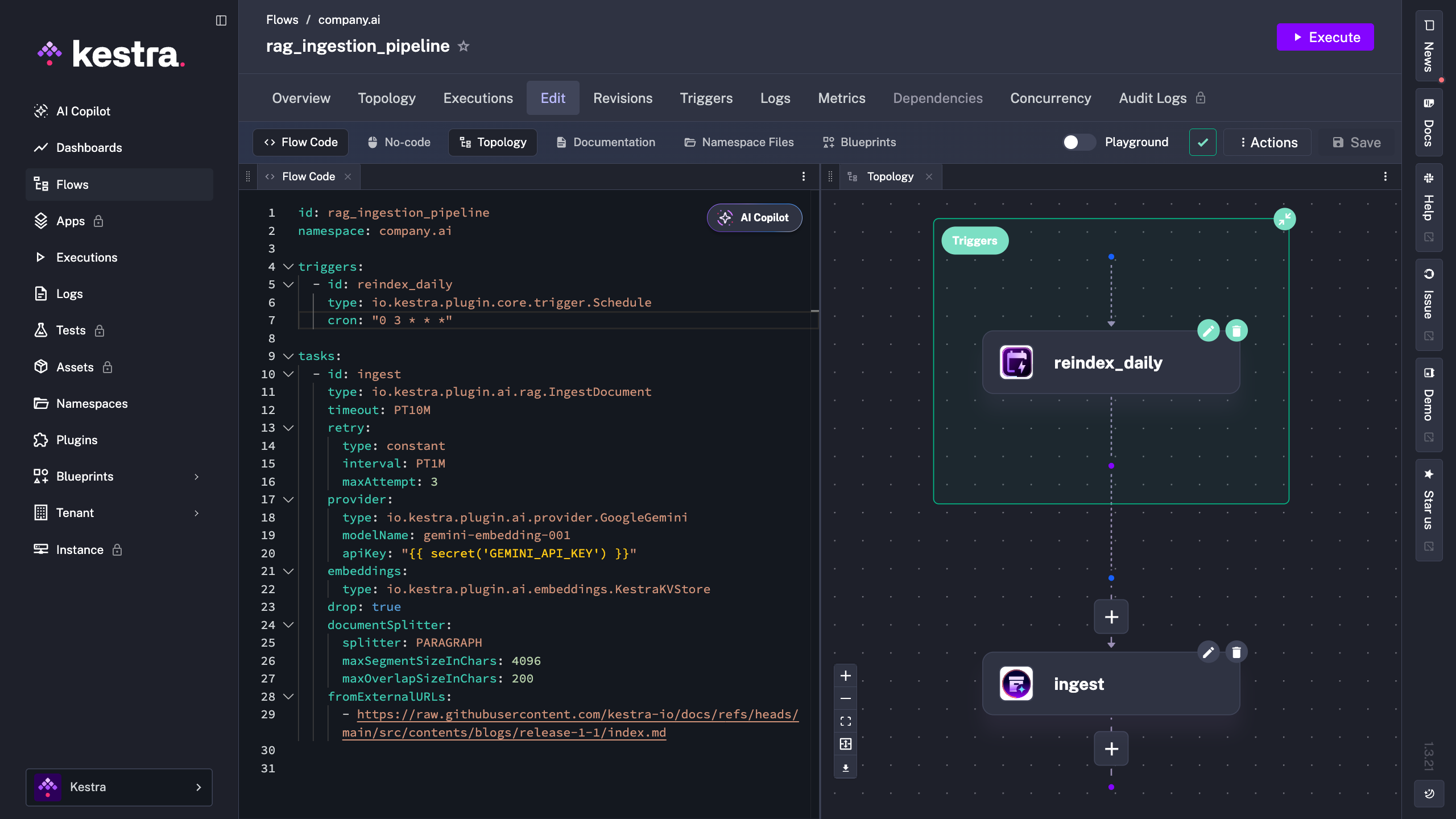Screen dimensions: 1456x819
Task: Star the rag_ingestion_pipeline flow as favorite
Action: click(464, 46)
